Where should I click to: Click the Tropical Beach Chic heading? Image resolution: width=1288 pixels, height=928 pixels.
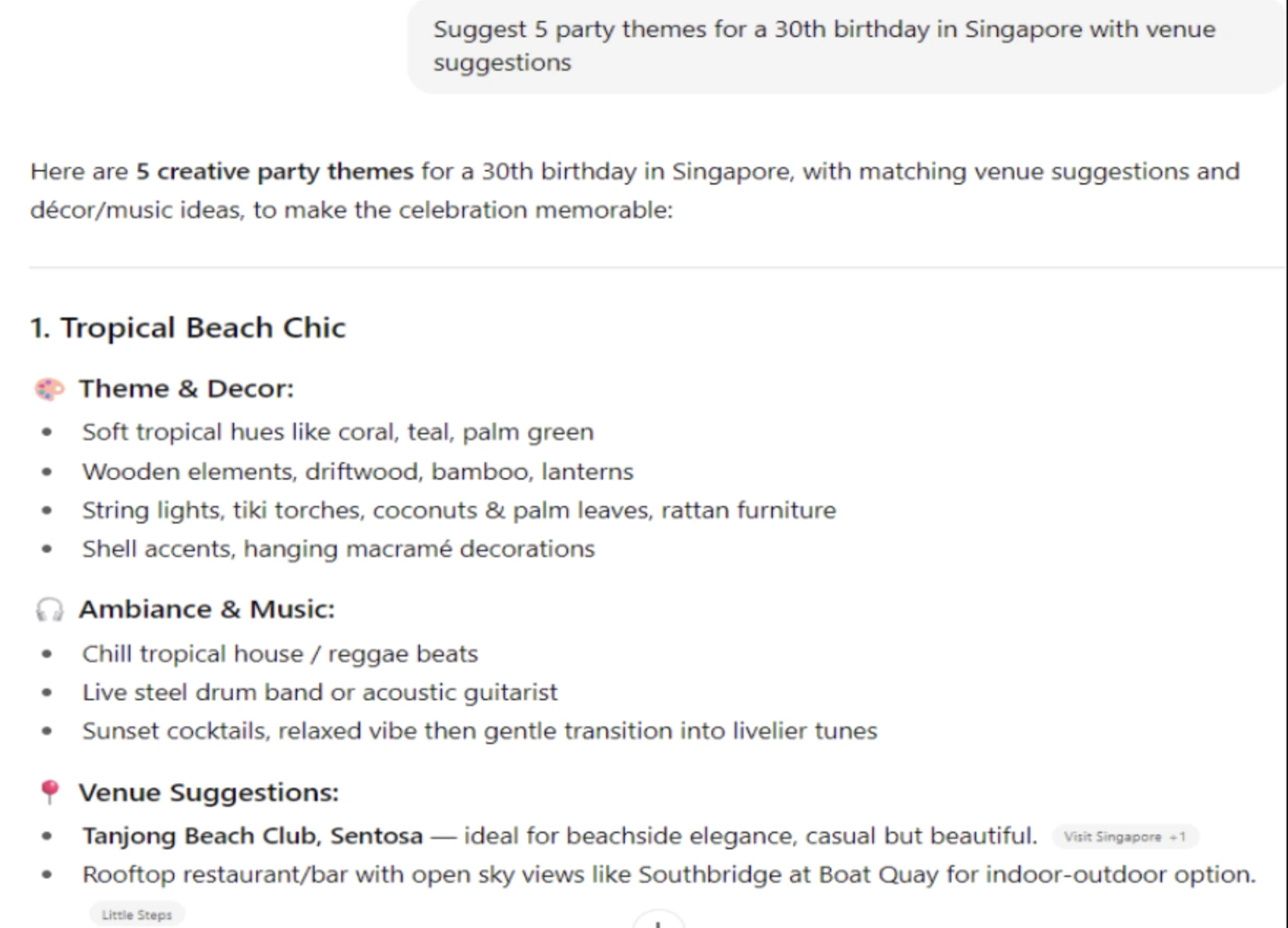coord(187,328)
